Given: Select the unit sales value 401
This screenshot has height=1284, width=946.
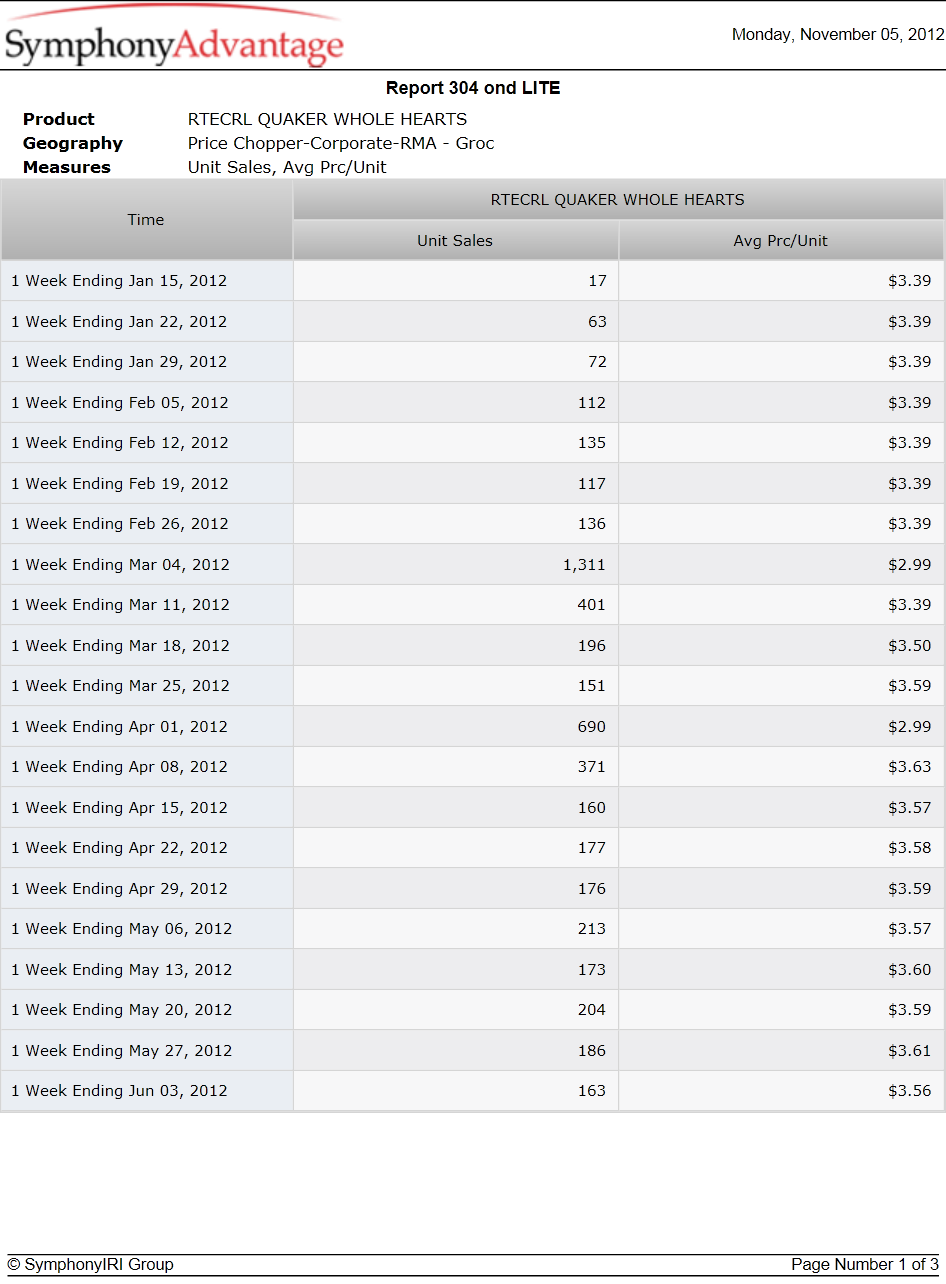Looking at the screenshot, I should coord(592,605).
